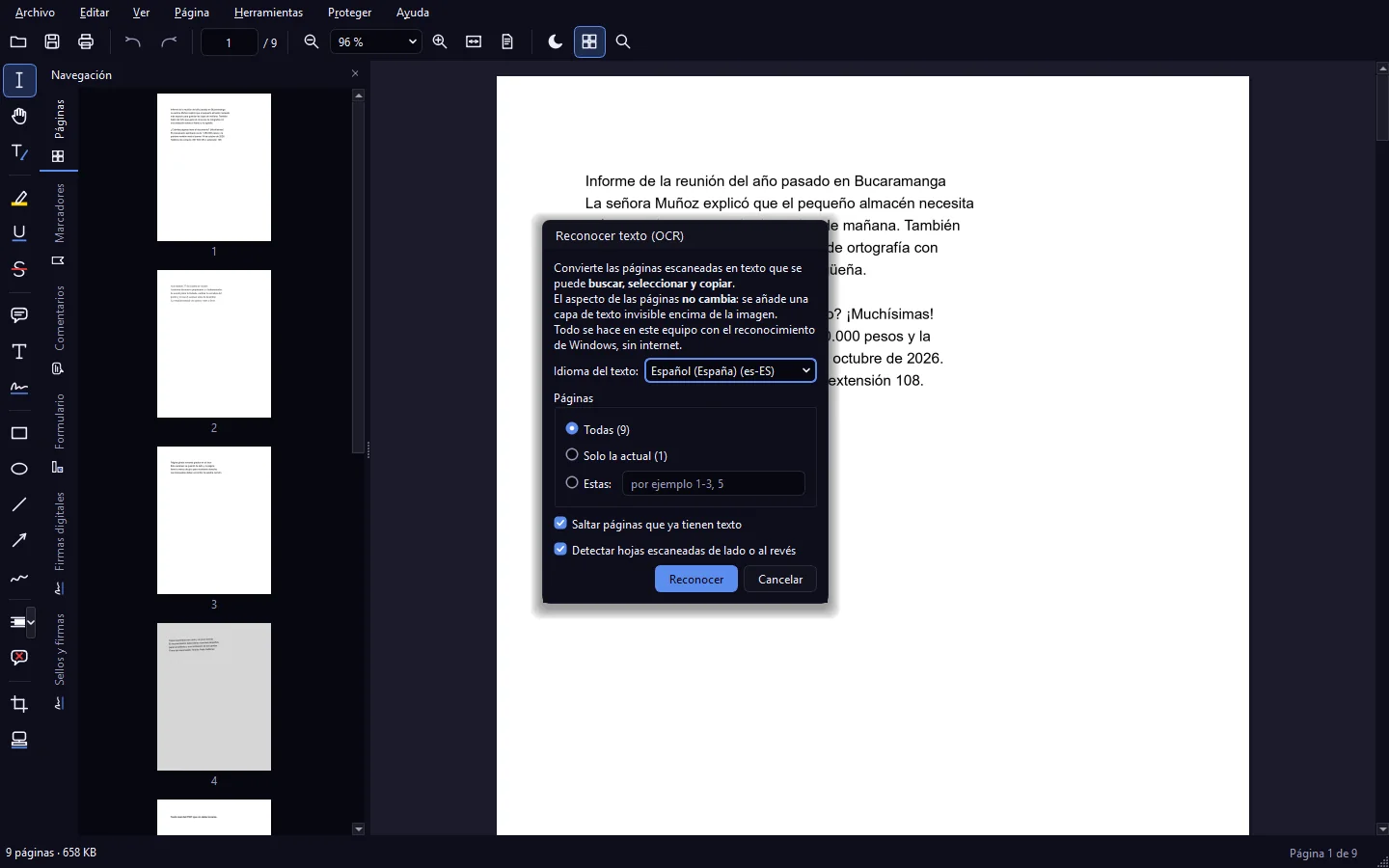1389x868 pixels.
Task: Open the search magnifier in toolbar
Action: click(623, 41)
